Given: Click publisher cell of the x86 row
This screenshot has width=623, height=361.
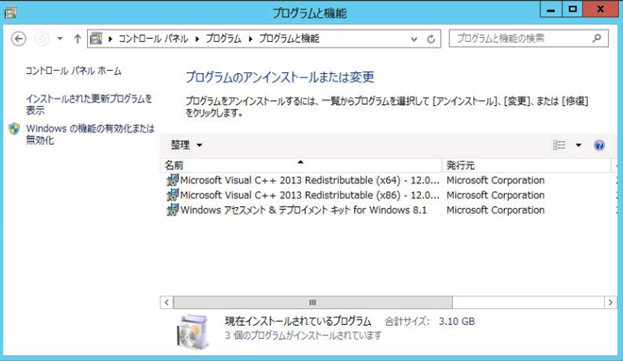Looking at the screenshot, I should (495, 195).
